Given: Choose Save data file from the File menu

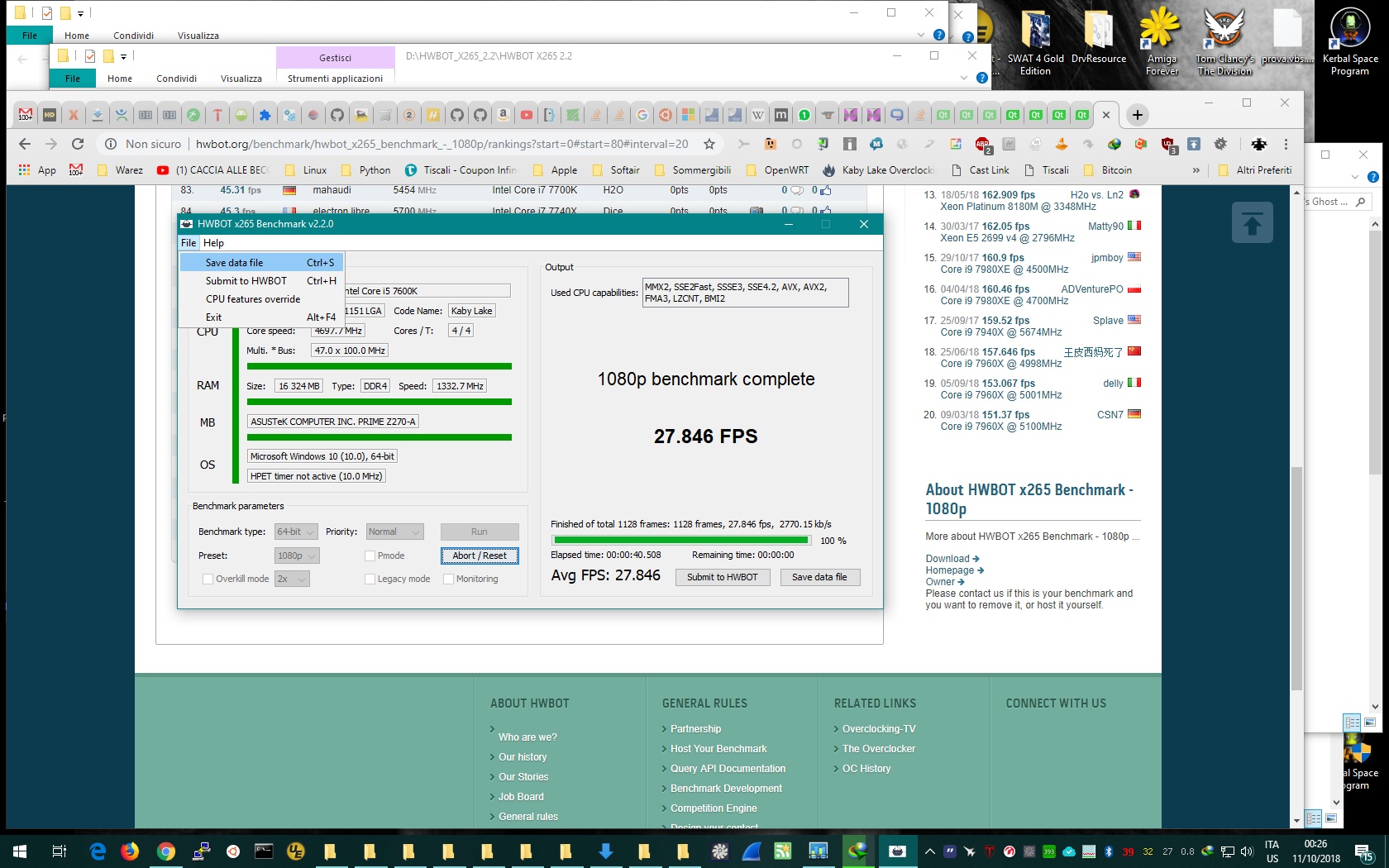Looking at the screenshot, I should click(x=262, y=263).
